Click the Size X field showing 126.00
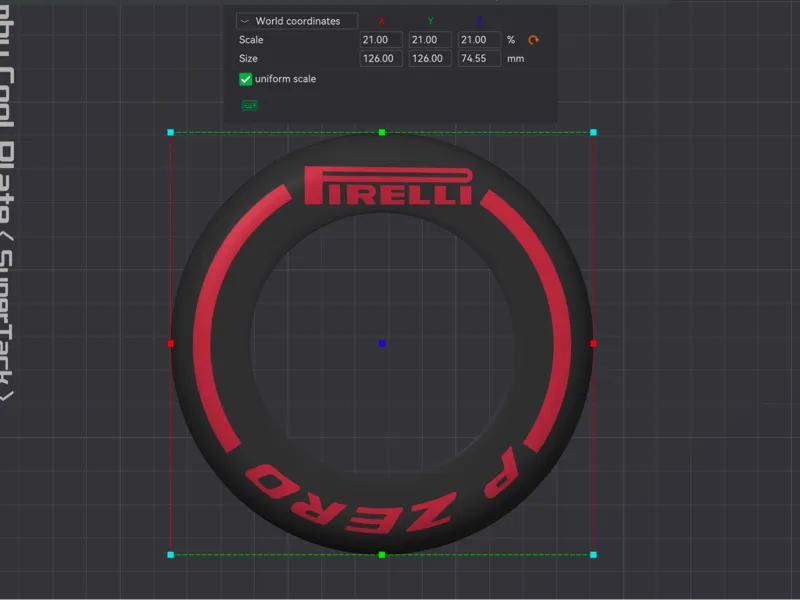800x600 pixels. [x=381, y=59]
